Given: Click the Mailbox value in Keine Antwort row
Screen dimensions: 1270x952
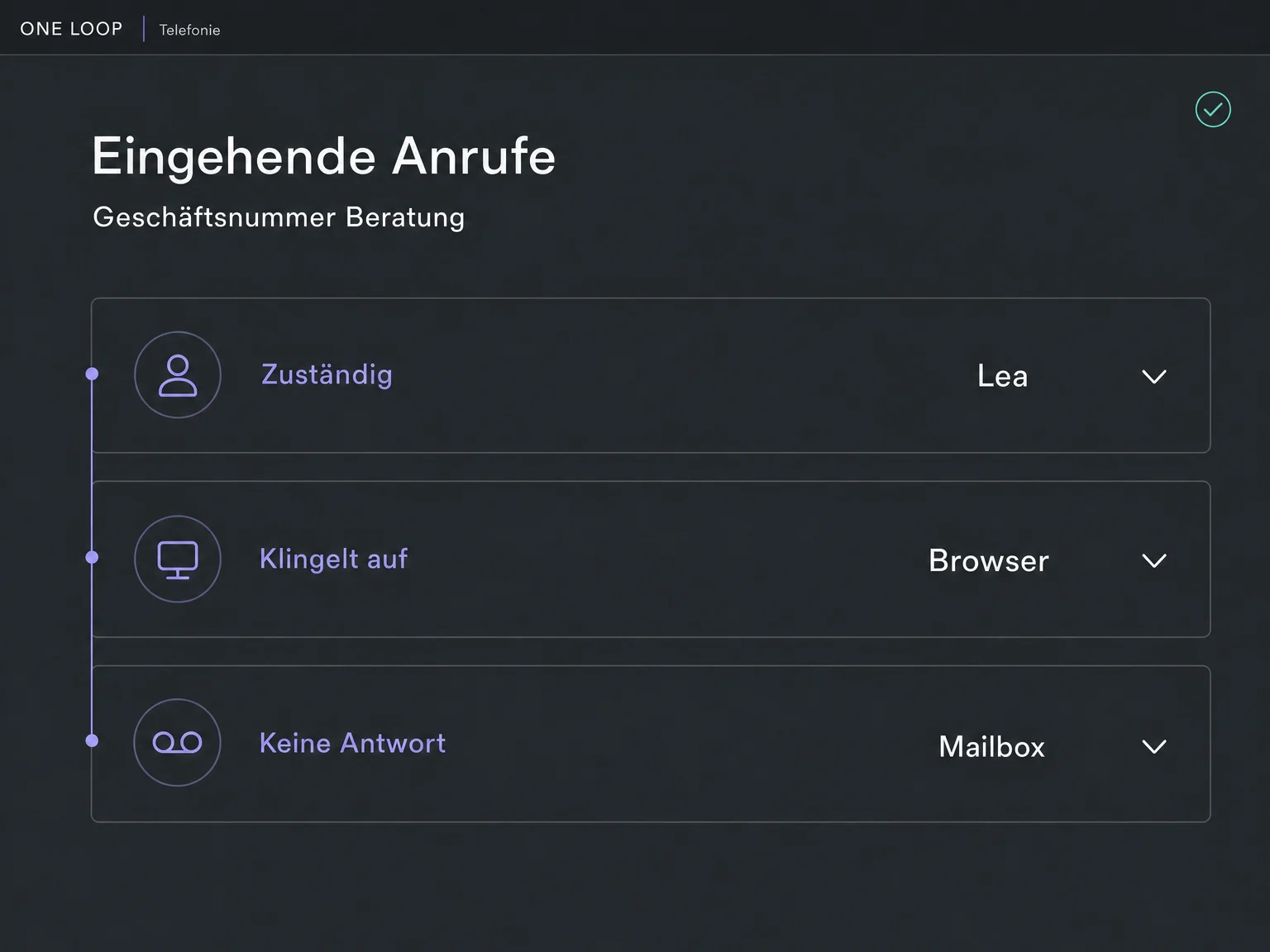Looking at the screenshot, I should tap(991, 746).
